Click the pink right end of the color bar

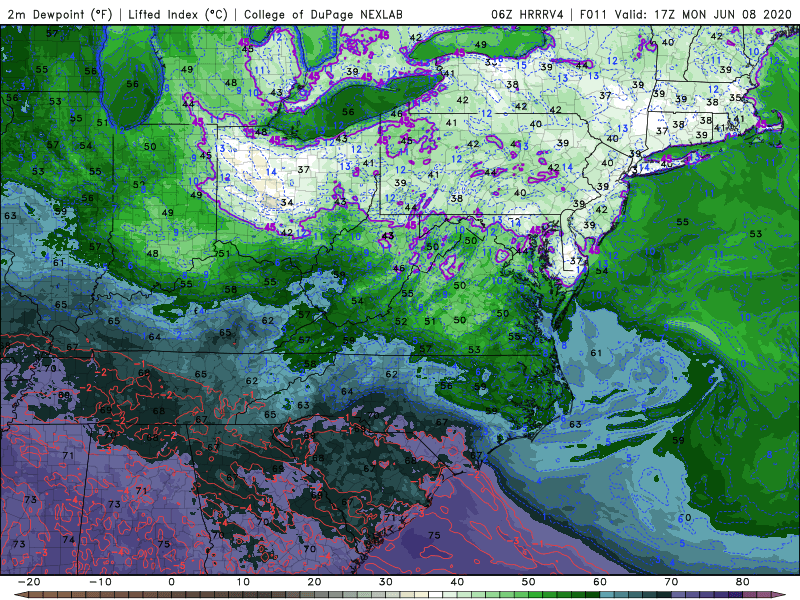pyautogui.click(x=777, y=595)
